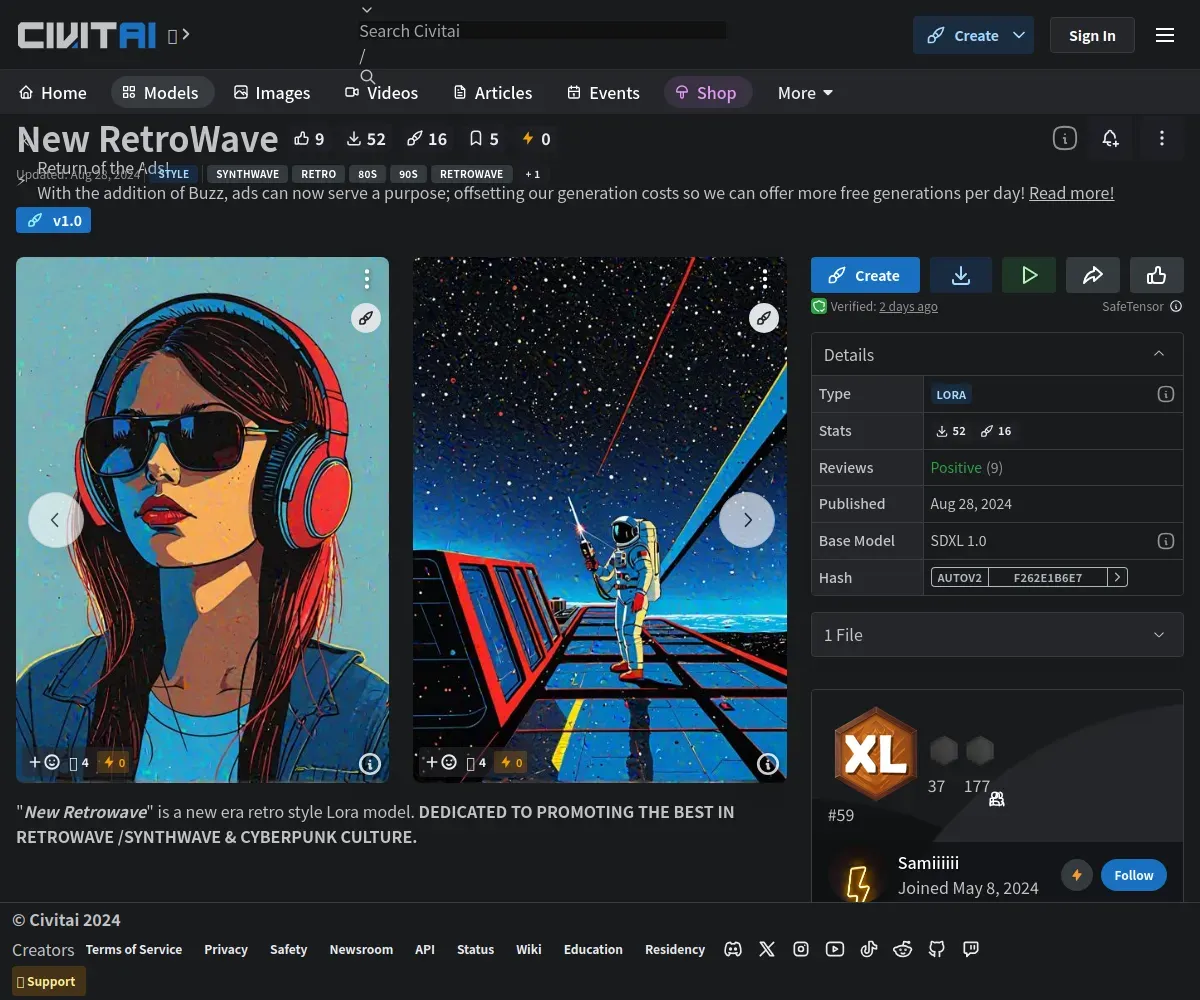Open the info icon next to notification bell
Screen dimensions: 1200x1000
1065,138
